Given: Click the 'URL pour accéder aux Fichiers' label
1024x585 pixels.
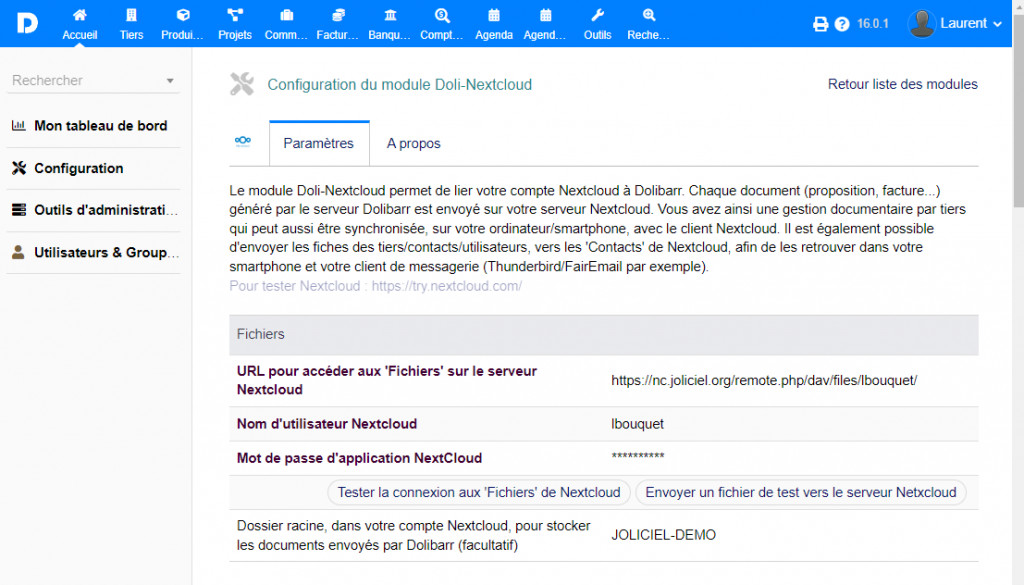Looking at the screenshot, I should pyautogui.click(x=387, y=380).
